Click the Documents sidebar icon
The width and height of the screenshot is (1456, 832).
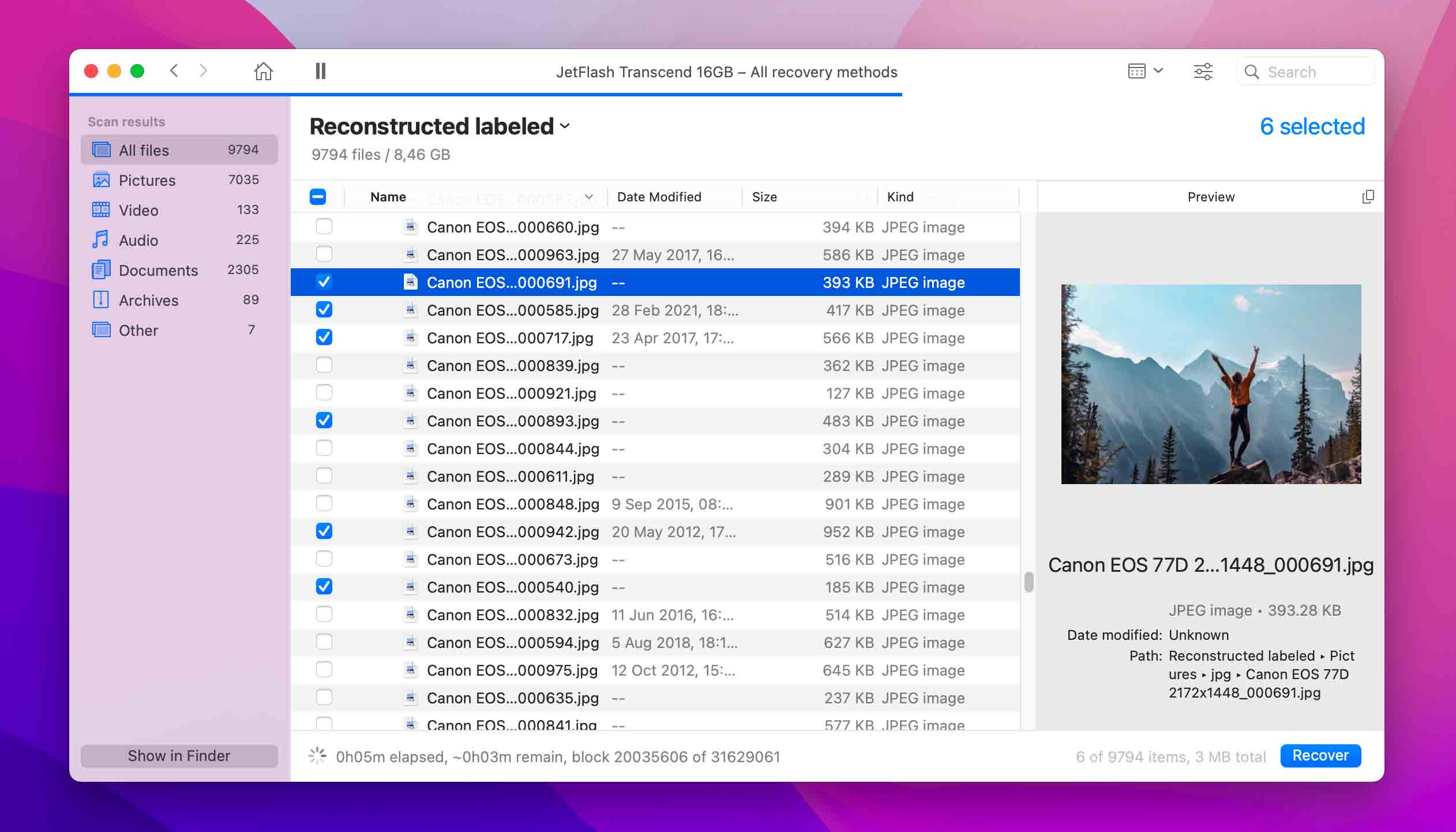pyautogui.click(x=102, y=269)
